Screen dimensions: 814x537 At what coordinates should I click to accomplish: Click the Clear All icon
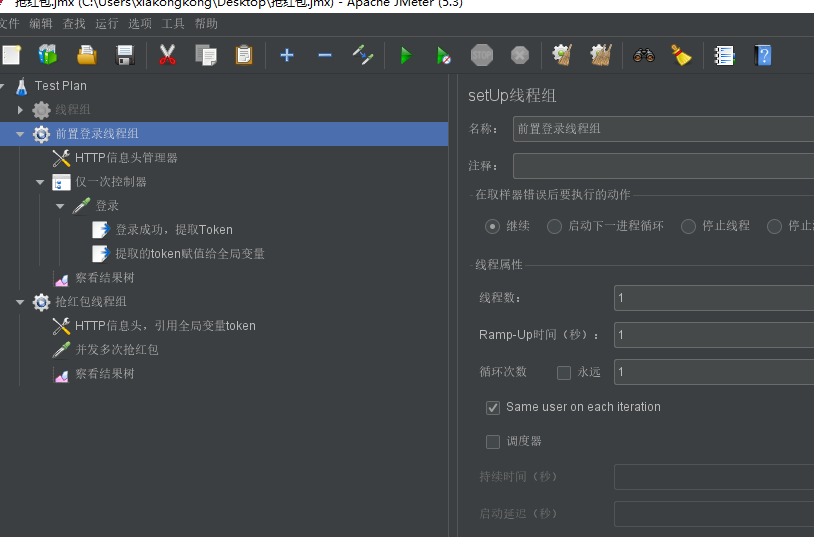click(601, 55)
